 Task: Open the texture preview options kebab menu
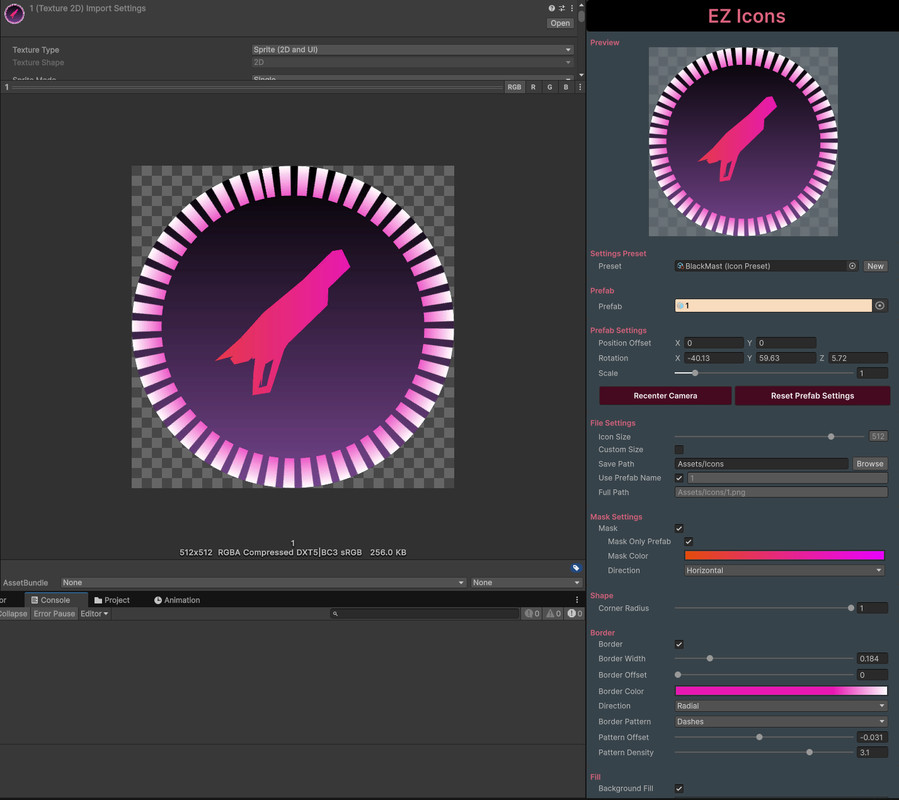tap(578, 87)
